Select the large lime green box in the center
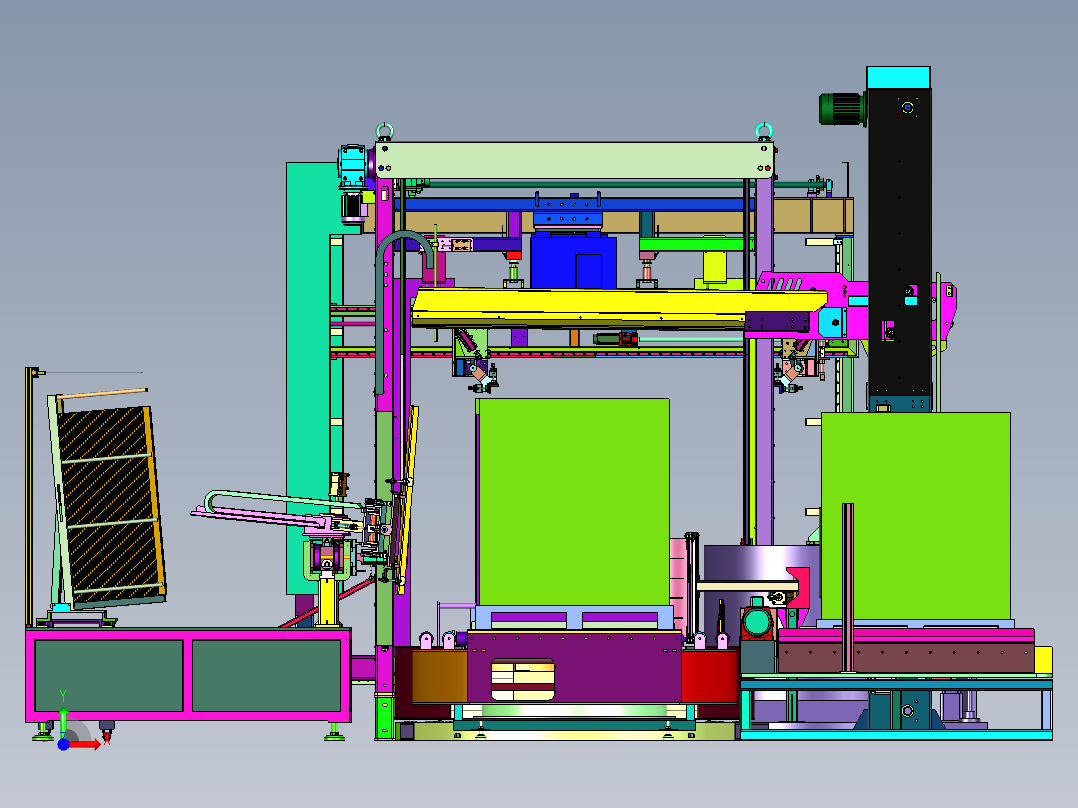This screenshot has width=1078, height=808. coord(573,502)
